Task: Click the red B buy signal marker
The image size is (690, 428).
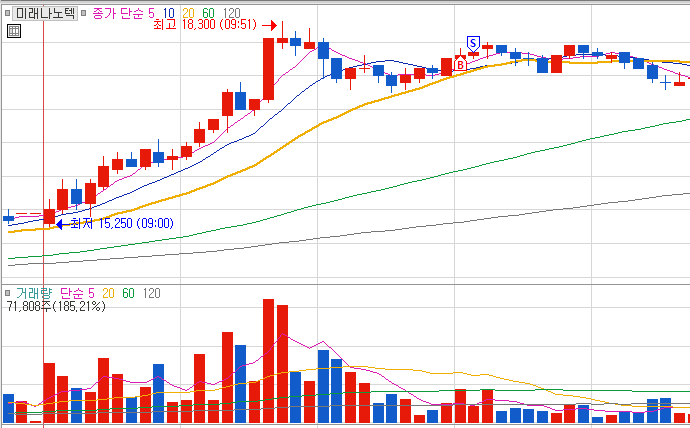Action: pyautogui.click(x=460, y=64)
